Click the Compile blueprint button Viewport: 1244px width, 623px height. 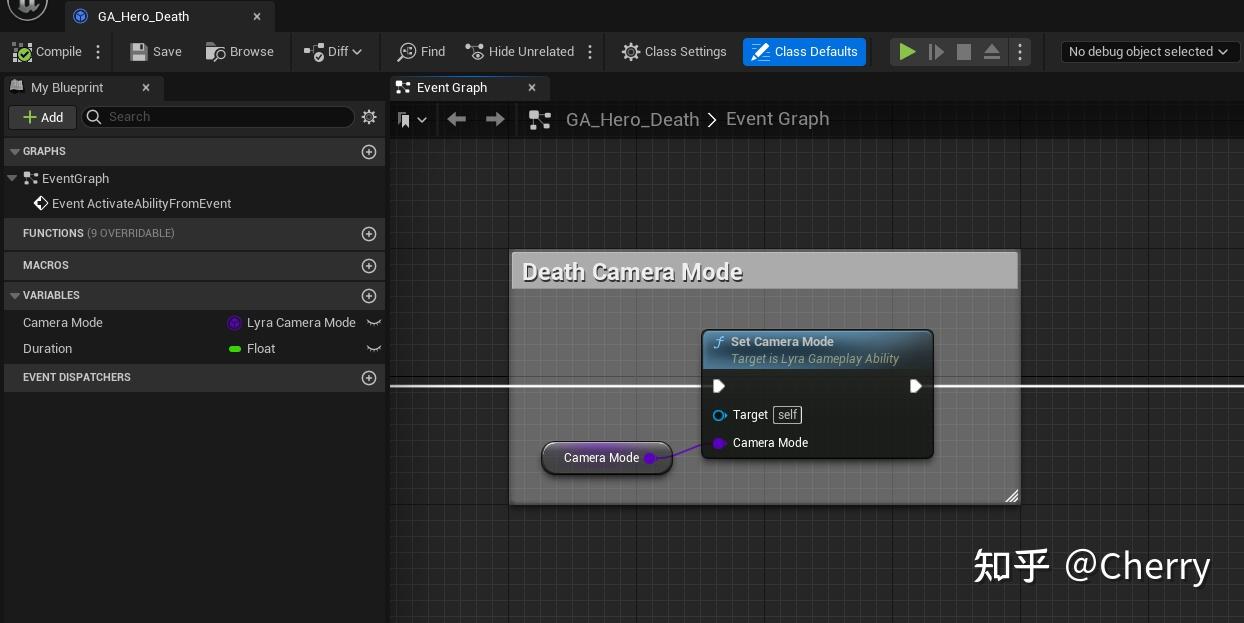[47, 52]
